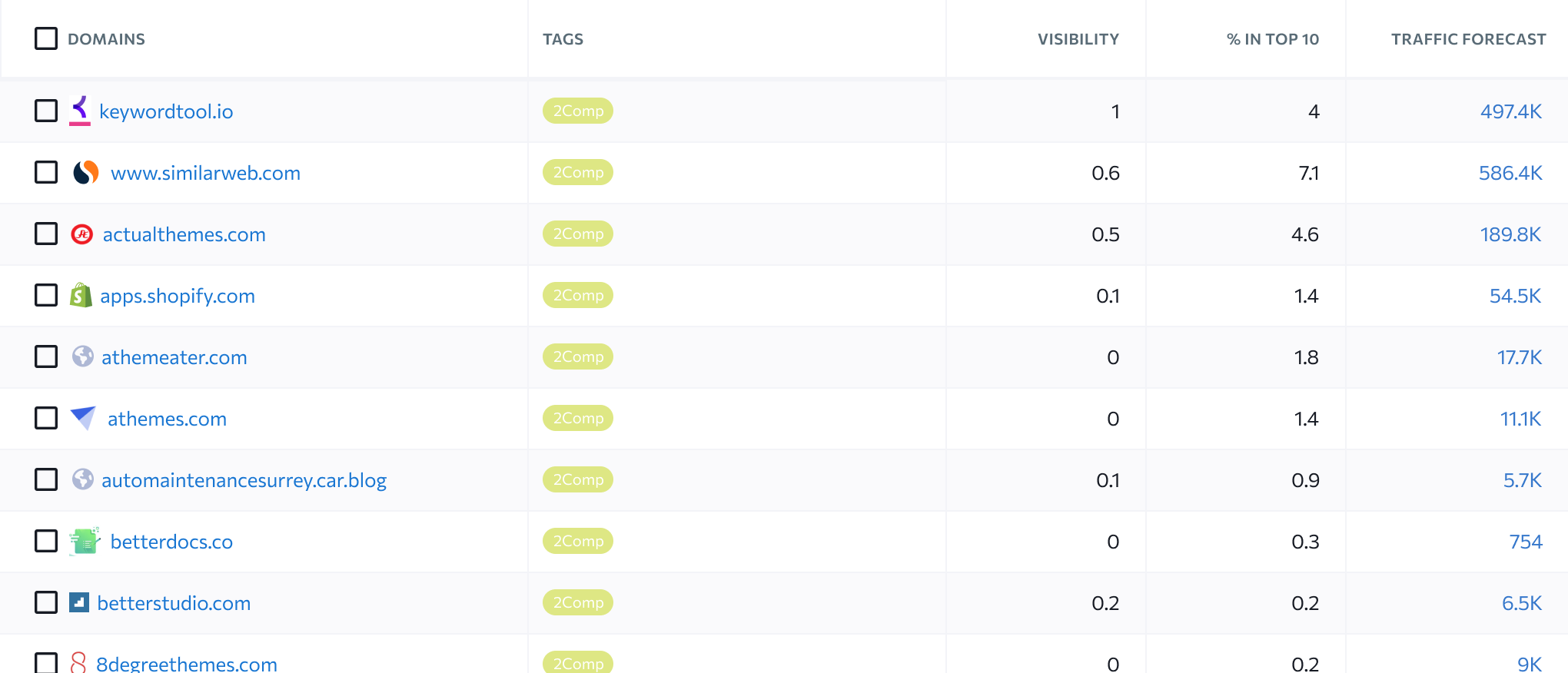Click the 8degreethemes.com favicon icon
This screenshot has width=1568, height=673.
(78, 662)
